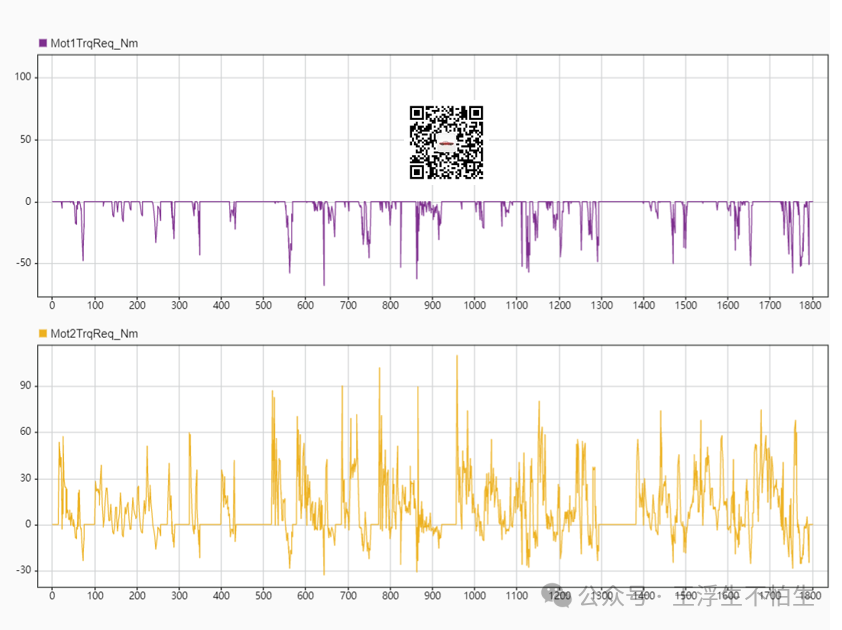The height and width of the screenshot is (630, 842).
Task: Select the Mot1TrqReq_Nm legend label
Action: (x=94, y=44)
